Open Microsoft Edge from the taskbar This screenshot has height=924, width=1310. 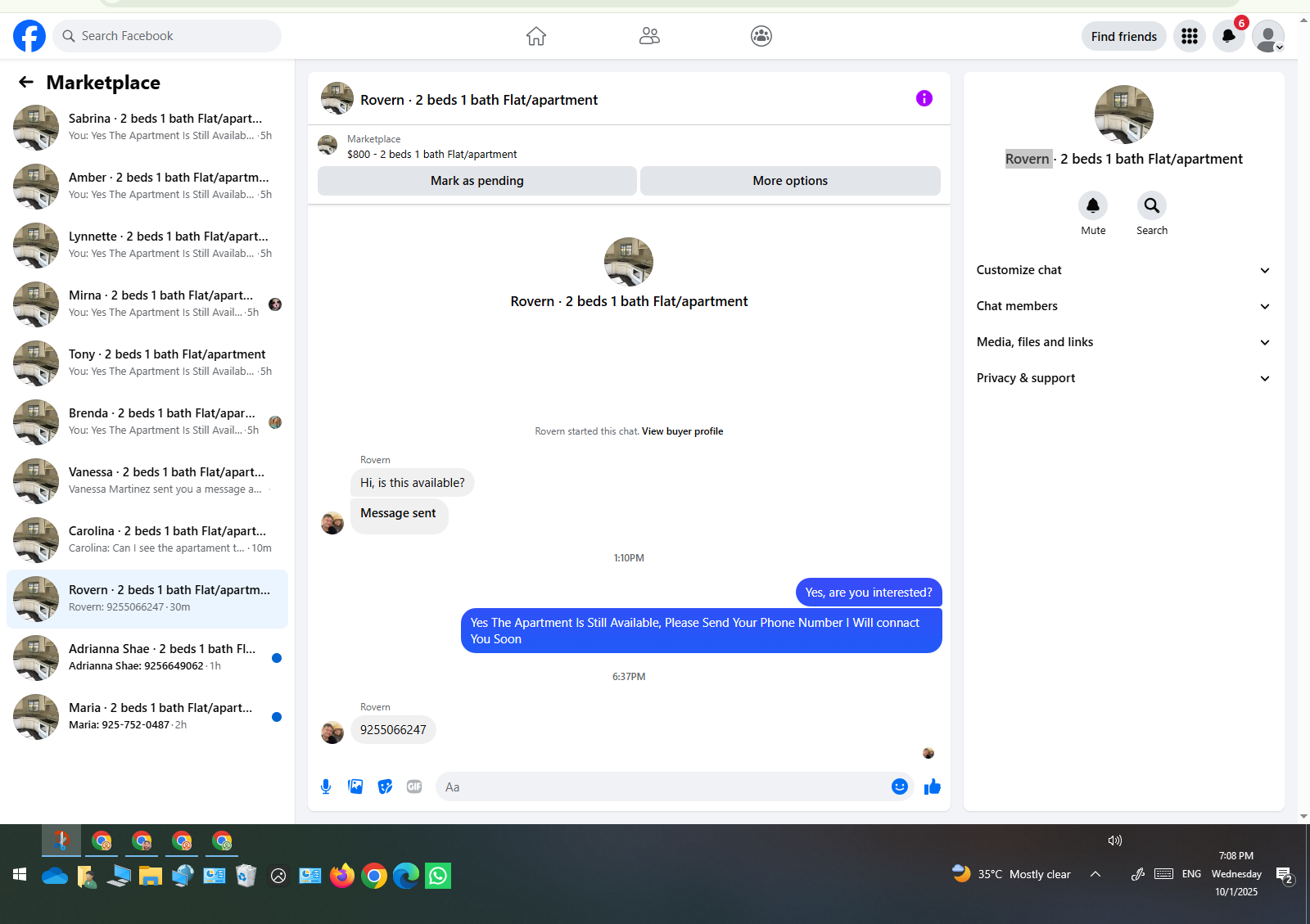(406, 876)
